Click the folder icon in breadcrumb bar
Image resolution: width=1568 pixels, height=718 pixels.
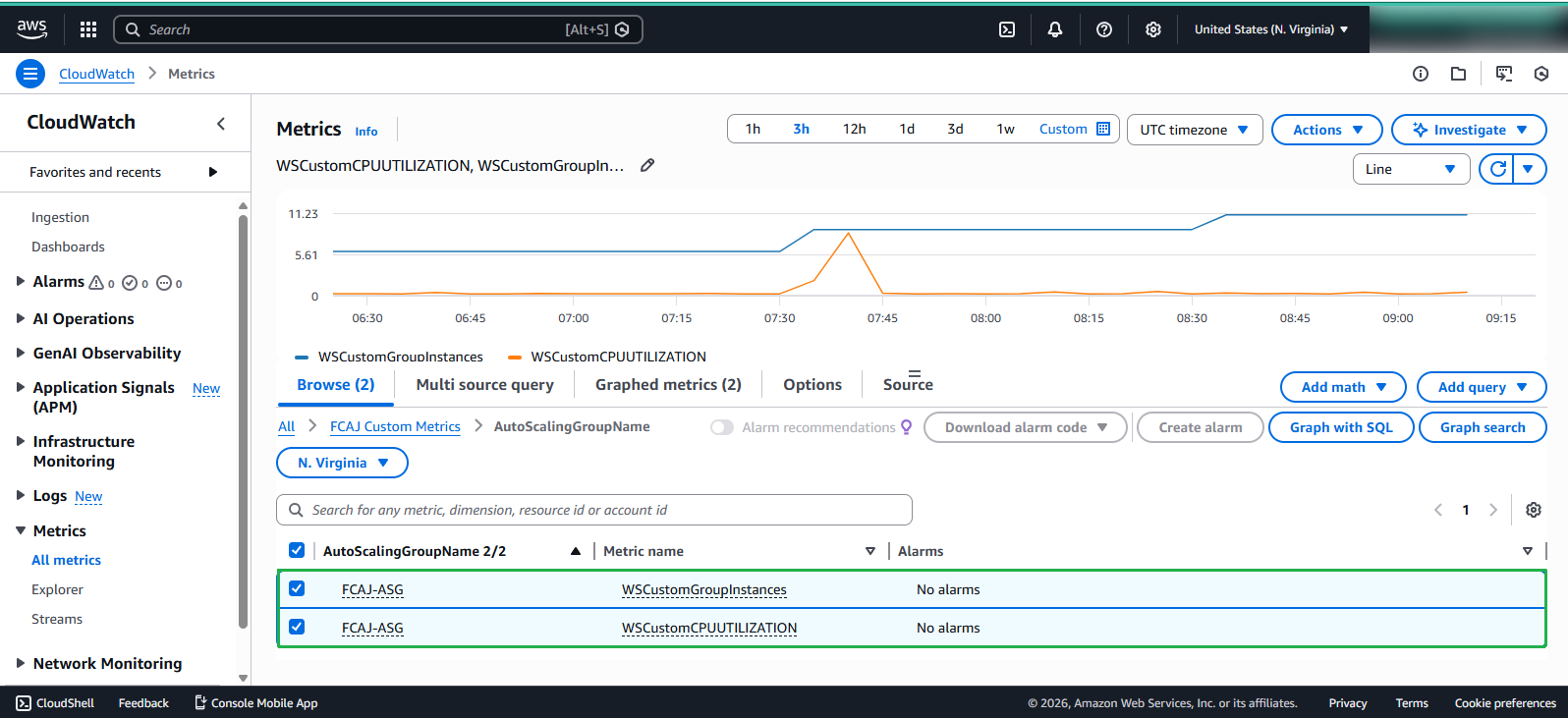tap(1459, 74)
